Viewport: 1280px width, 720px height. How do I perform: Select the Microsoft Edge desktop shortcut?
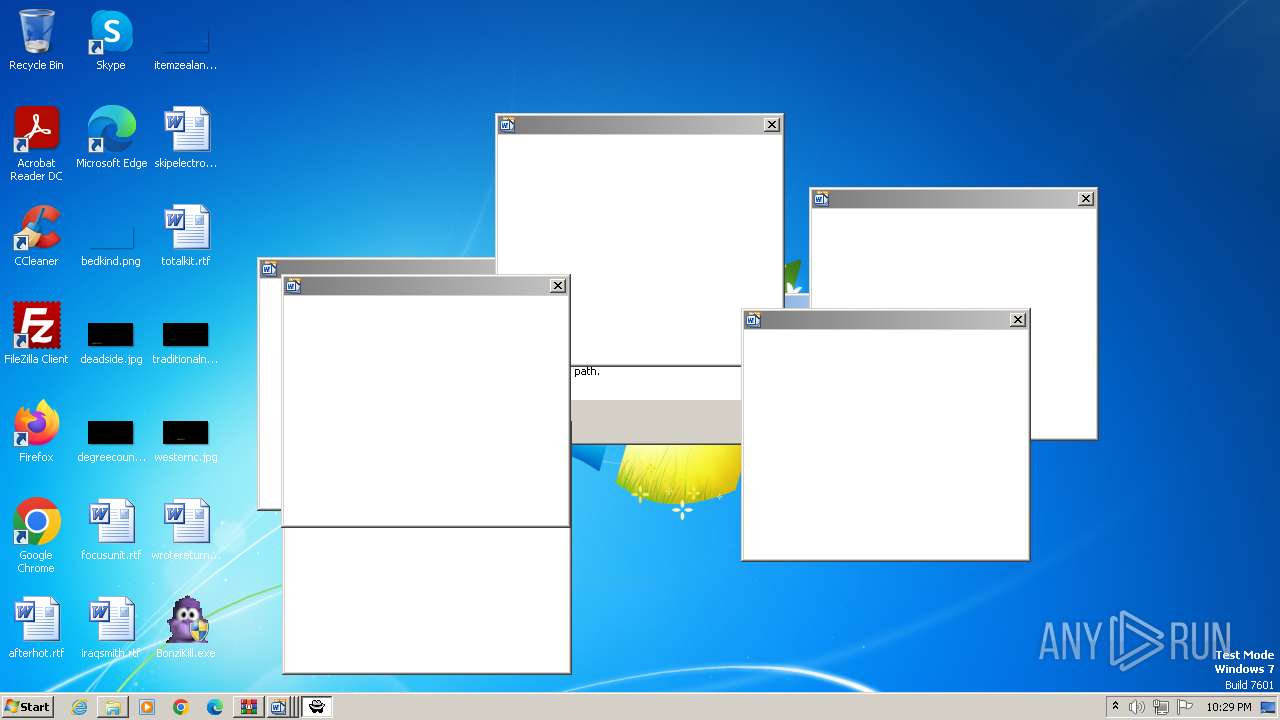[111, 138]
